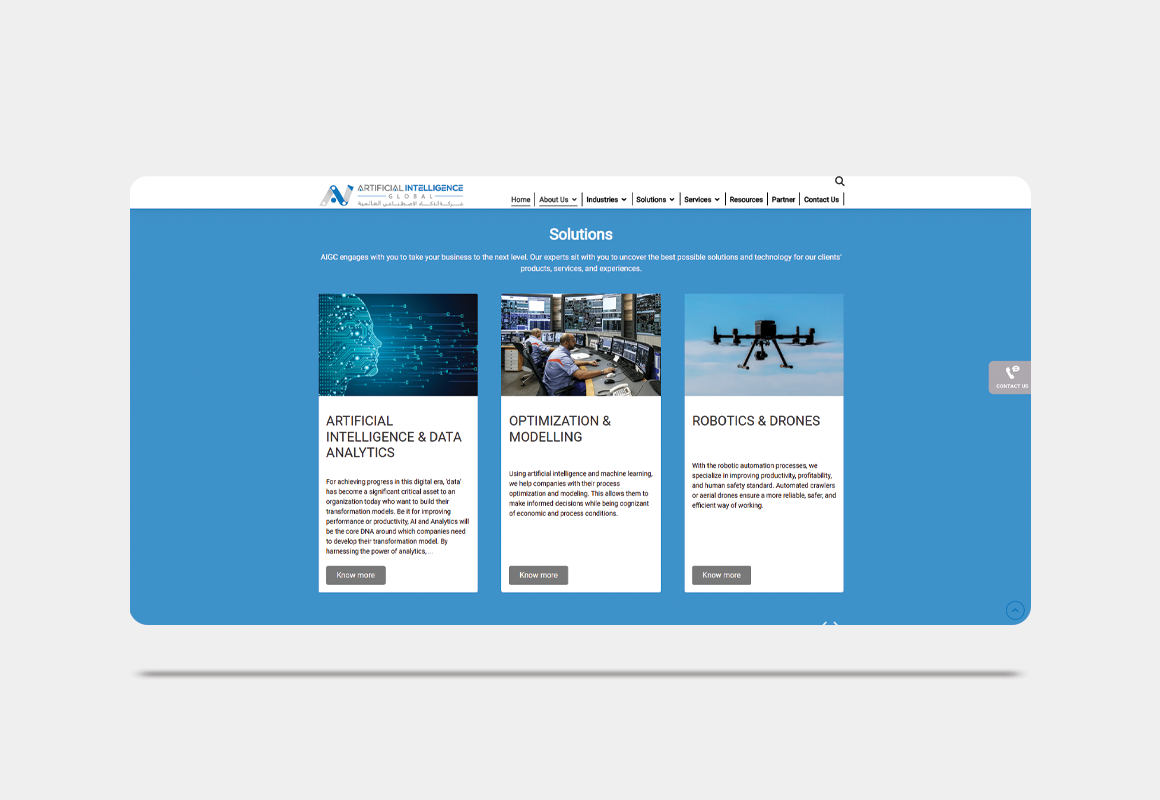This screenshot has height=800, width=1160.
Task: Click Know more under Robotics & Drones
Action: tap(721, 575)
